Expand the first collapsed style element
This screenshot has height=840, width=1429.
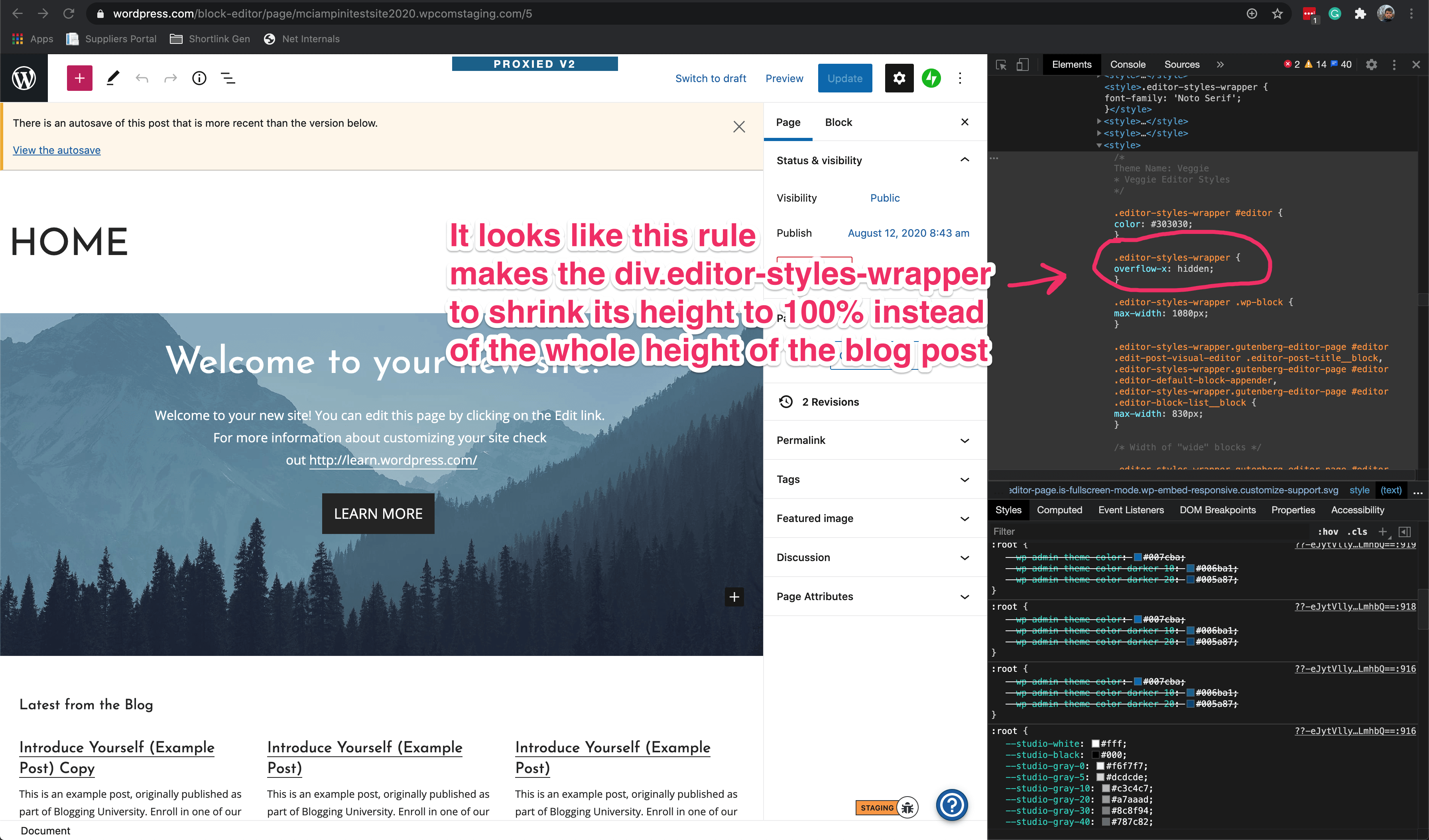[1099, 121]
